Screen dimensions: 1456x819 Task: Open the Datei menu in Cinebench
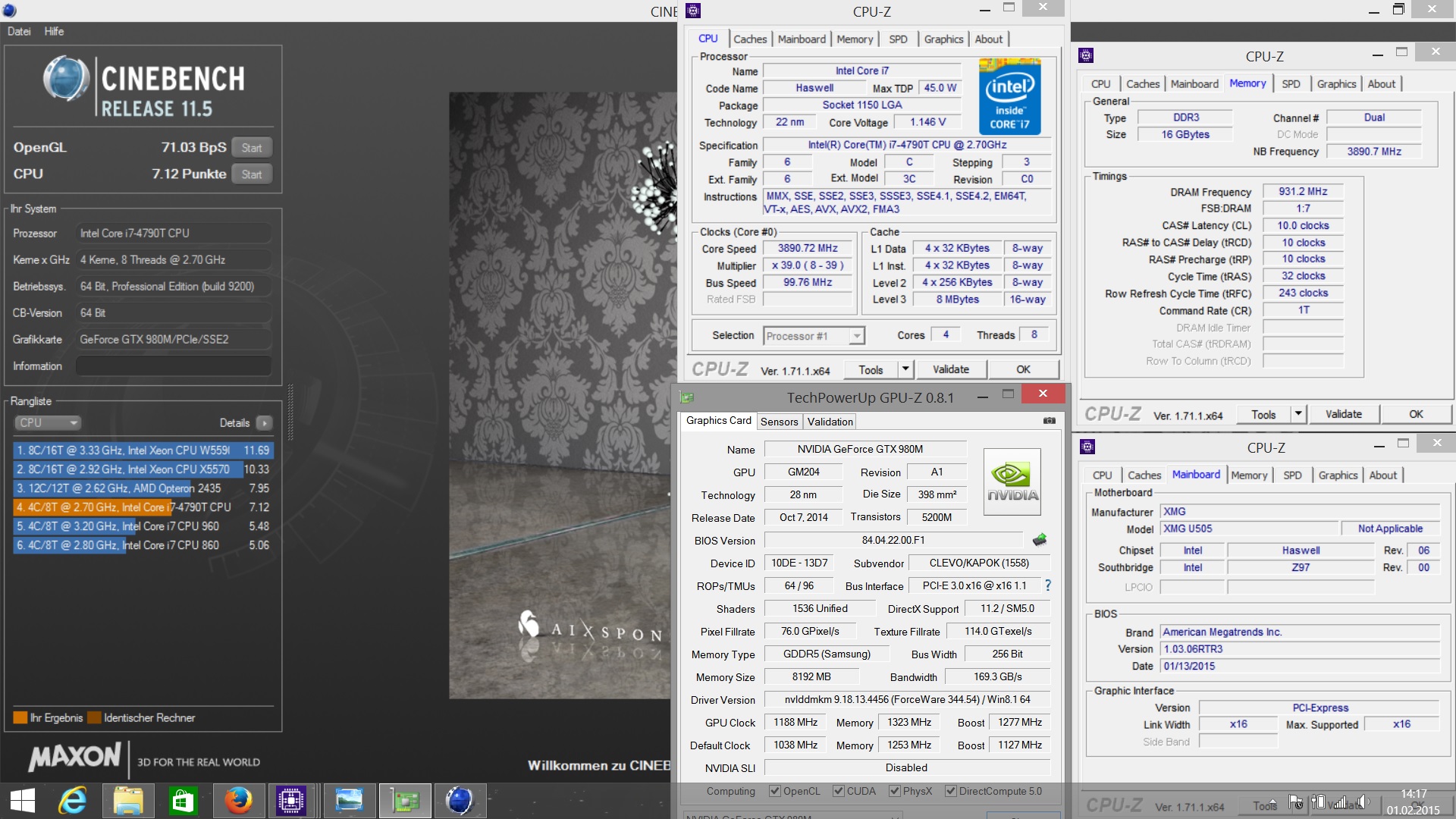pyautogui.click(x=19, y=31)
